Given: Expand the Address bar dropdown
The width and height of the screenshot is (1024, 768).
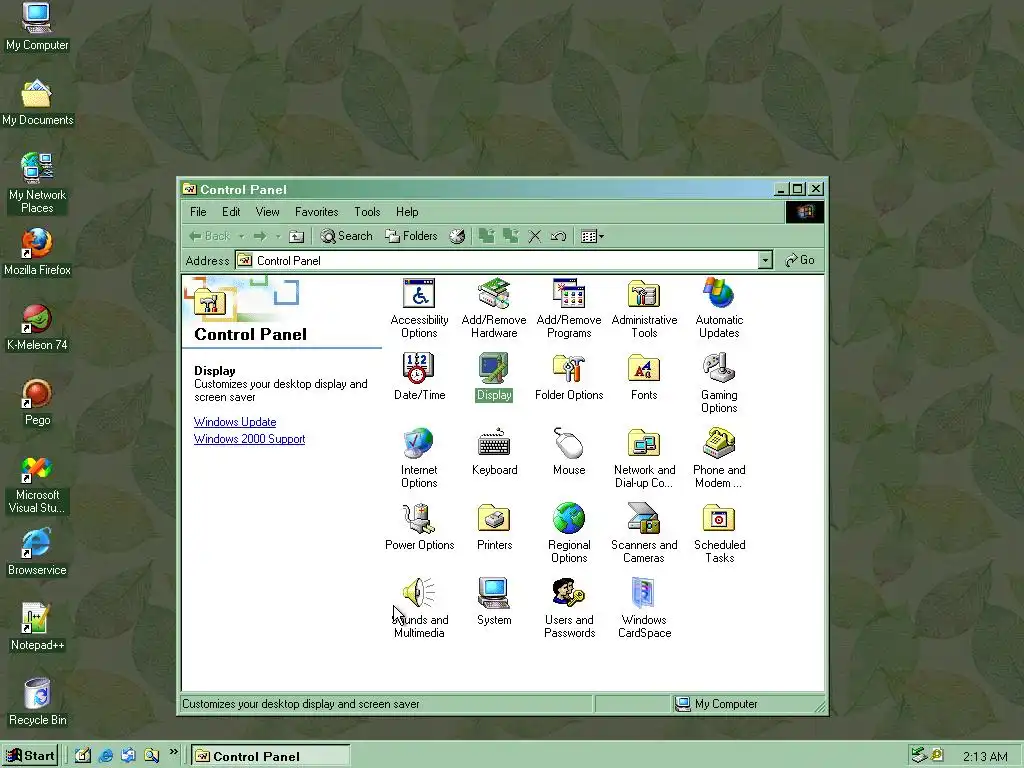Looking at the screenshot, I should 765,261.
